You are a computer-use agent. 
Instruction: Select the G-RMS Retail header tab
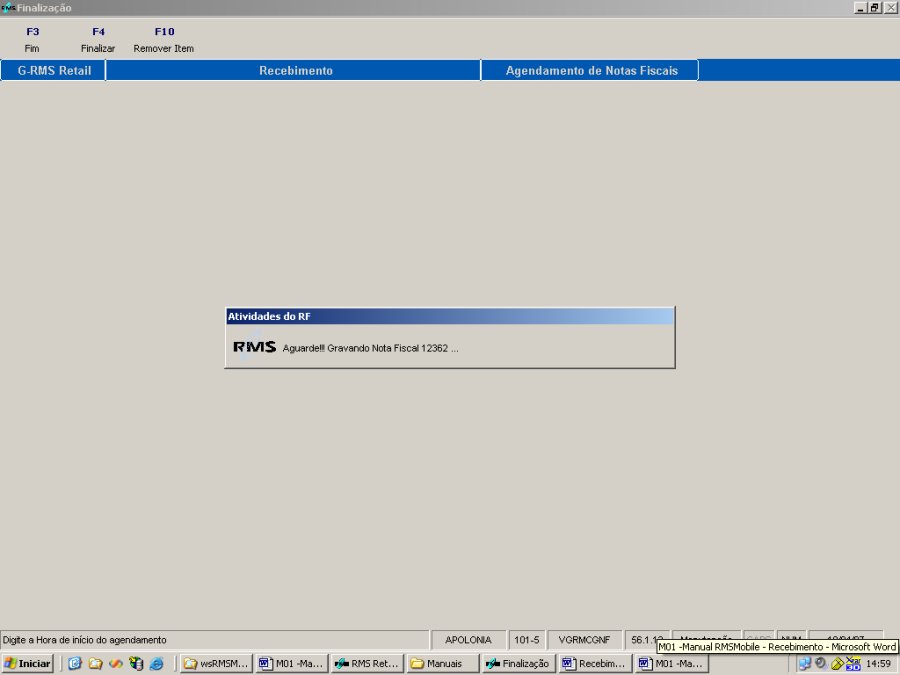(53, 70)
